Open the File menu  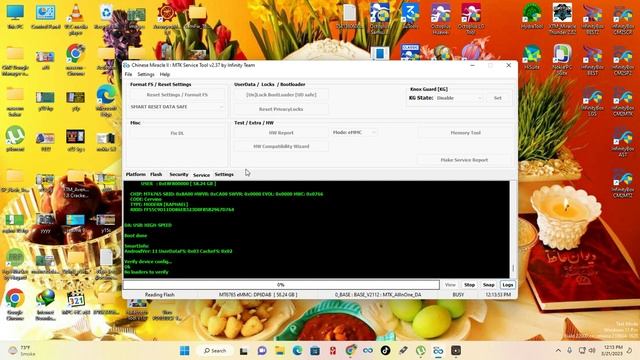[x=128, y=74]
